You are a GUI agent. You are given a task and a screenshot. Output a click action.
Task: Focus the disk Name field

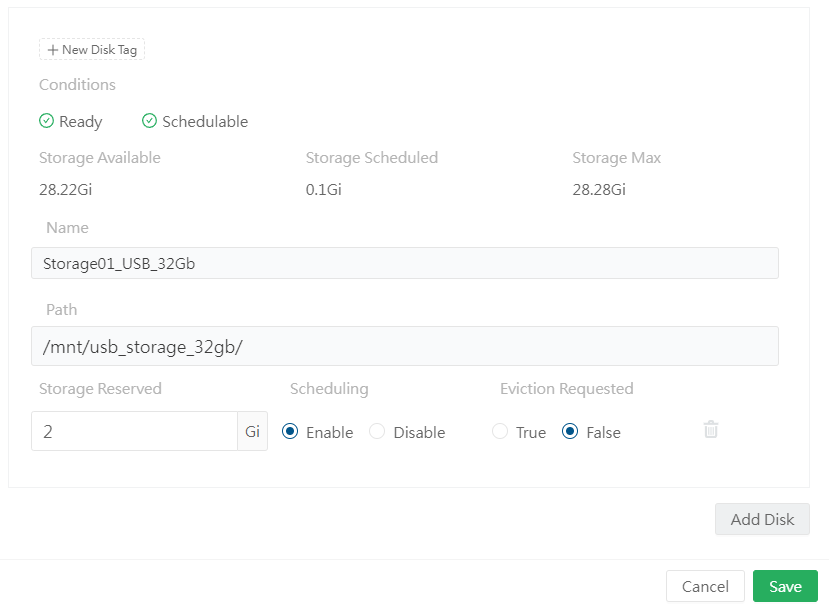click(404, 263)
